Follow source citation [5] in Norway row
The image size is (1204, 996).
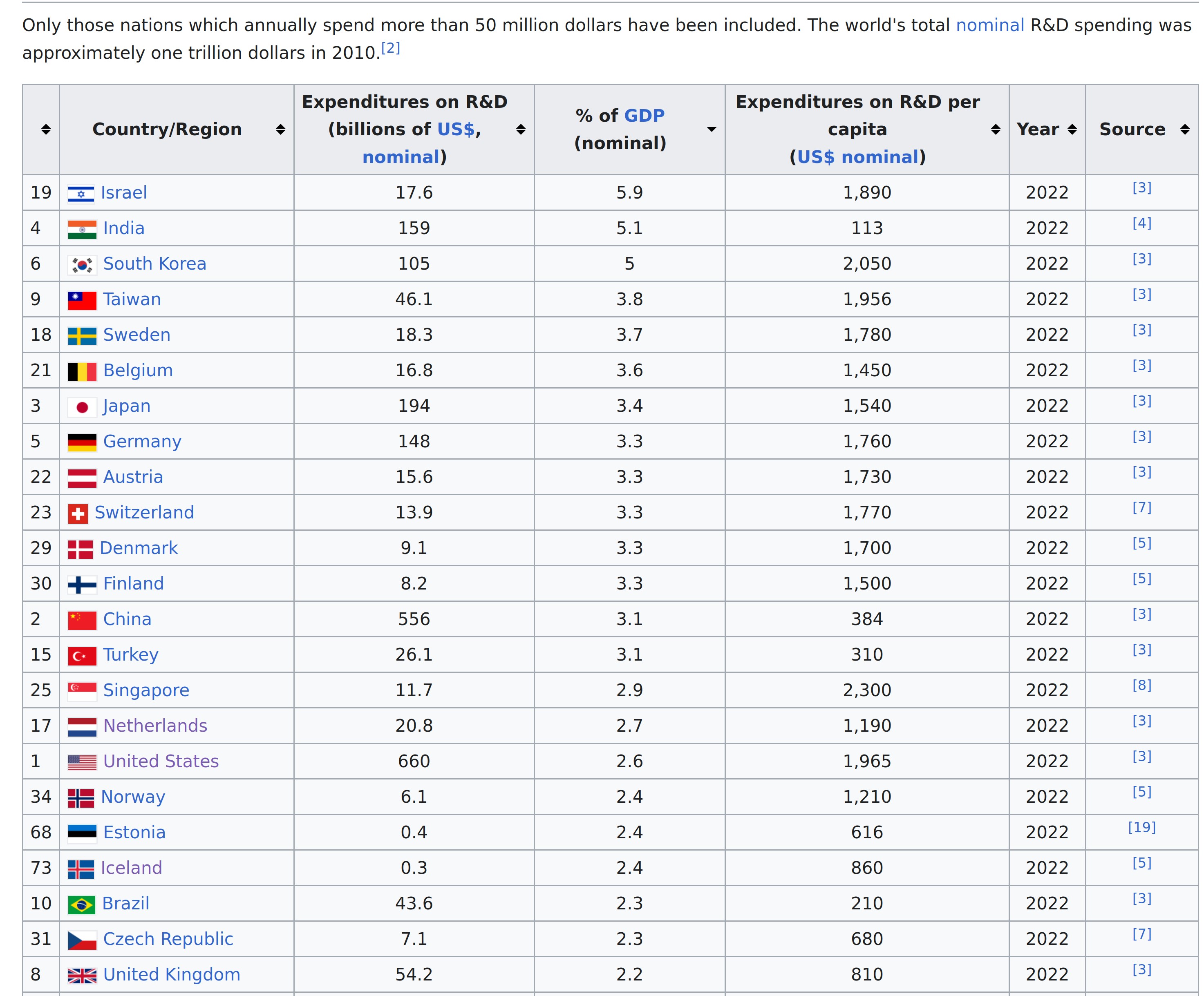click(1141, 792)
